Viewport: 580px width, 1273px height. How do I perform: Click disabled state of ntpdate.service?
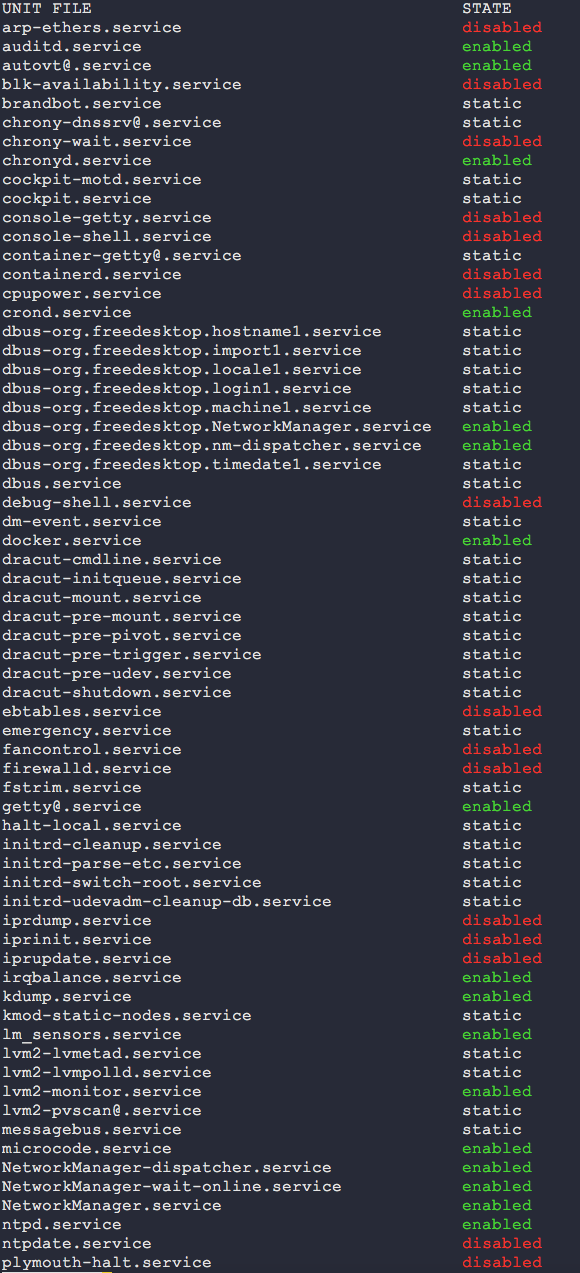click(x=502, y=1244)
